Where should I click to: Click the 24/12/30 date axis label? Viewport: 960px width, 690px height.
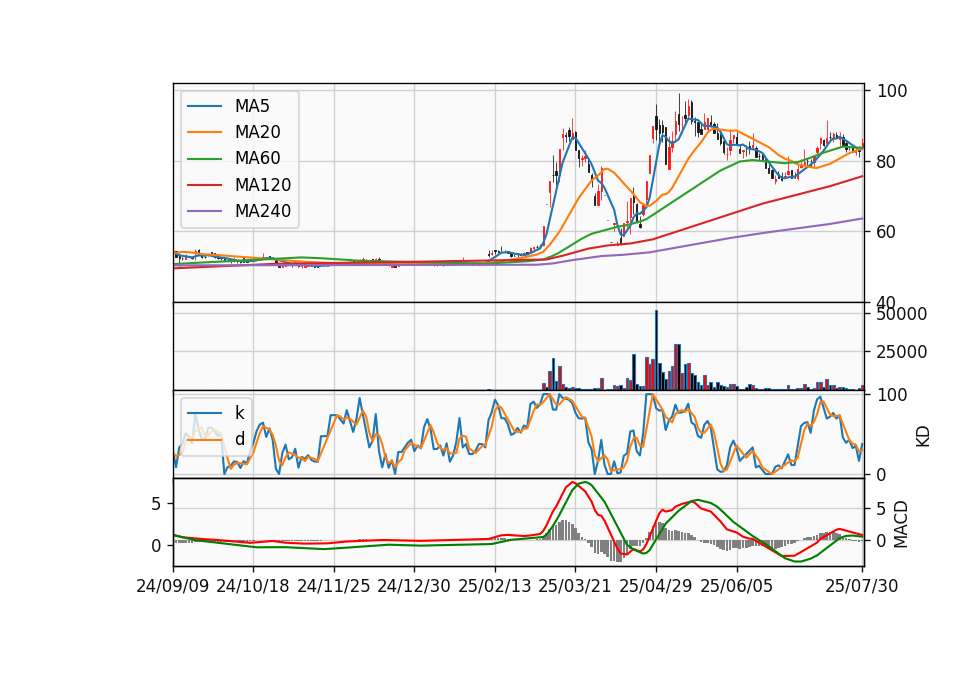[x=414, y=586]
